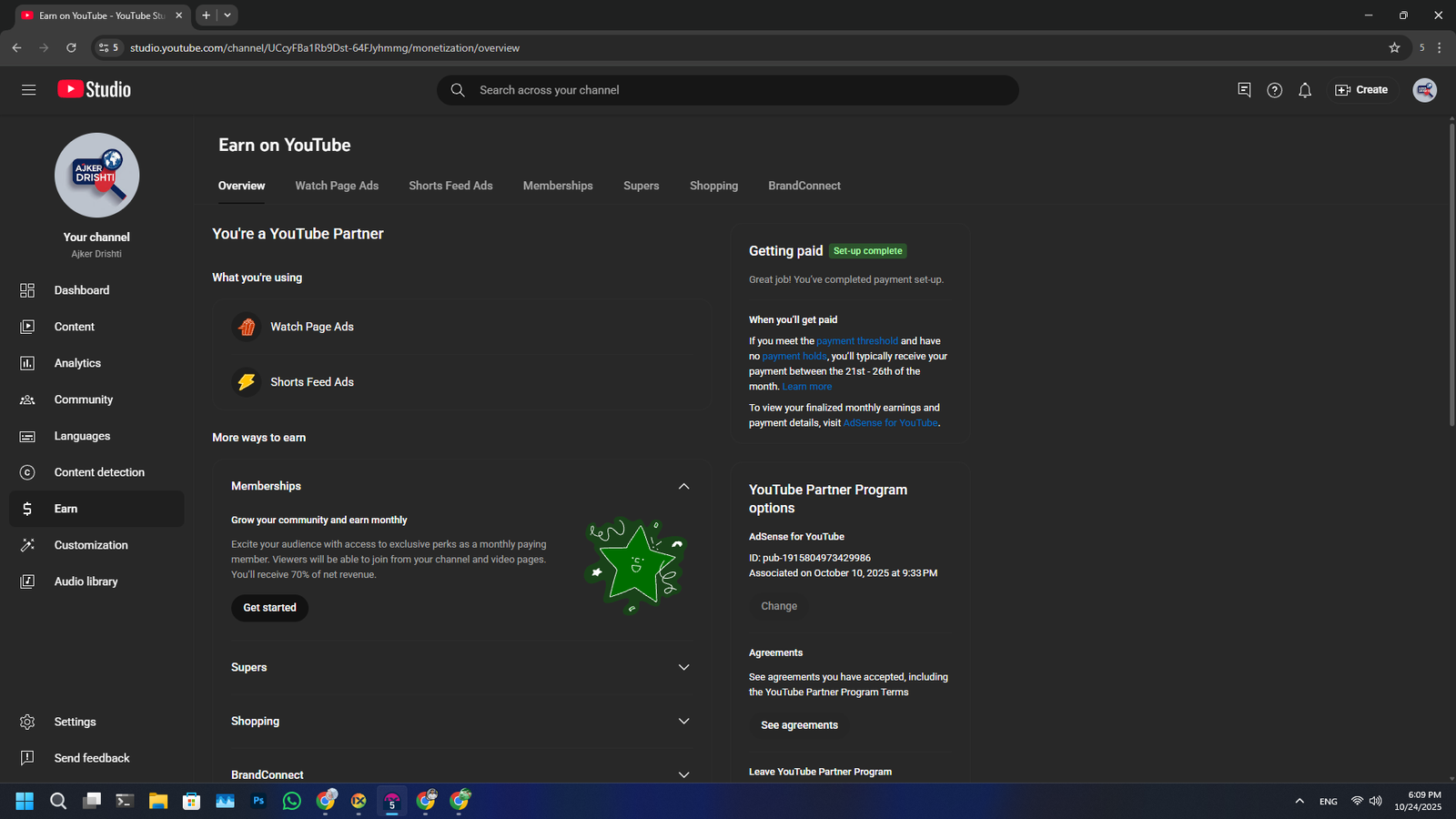
Task: Switch to the Shorts Feed Ads tab
Action: [450, 186]
